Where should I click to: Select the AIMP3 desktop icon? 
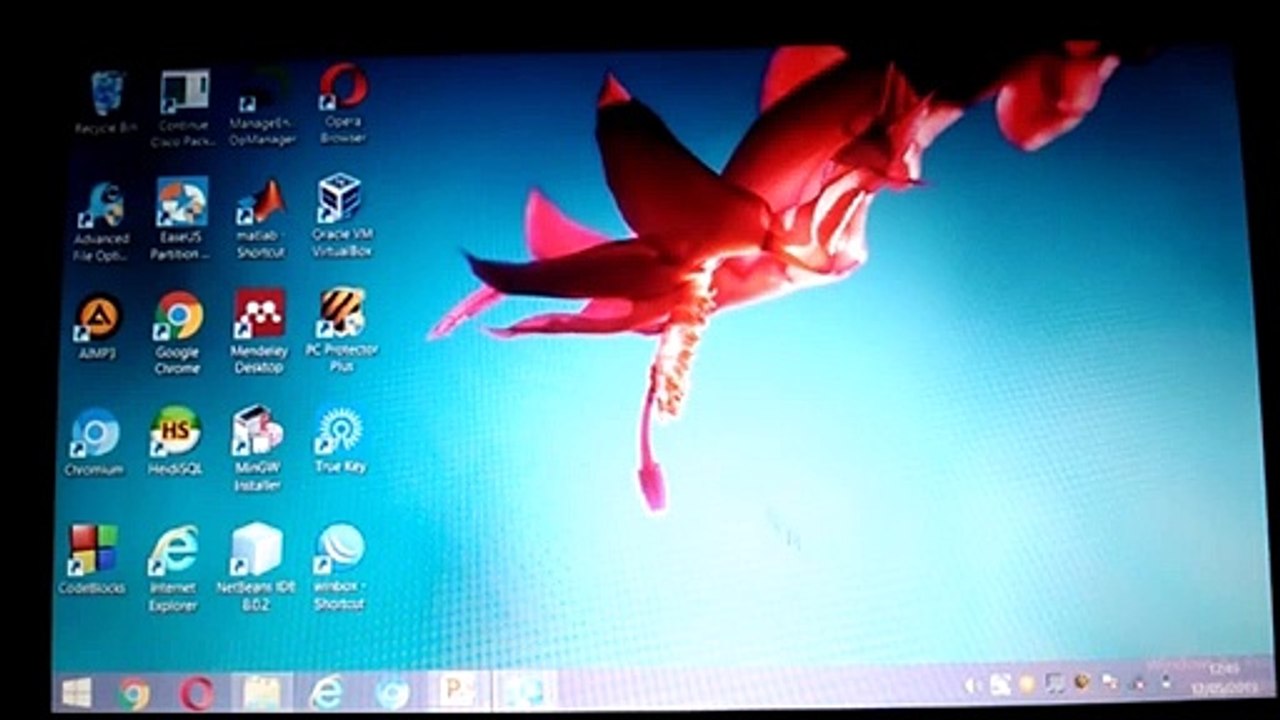(x=98, y=328)
